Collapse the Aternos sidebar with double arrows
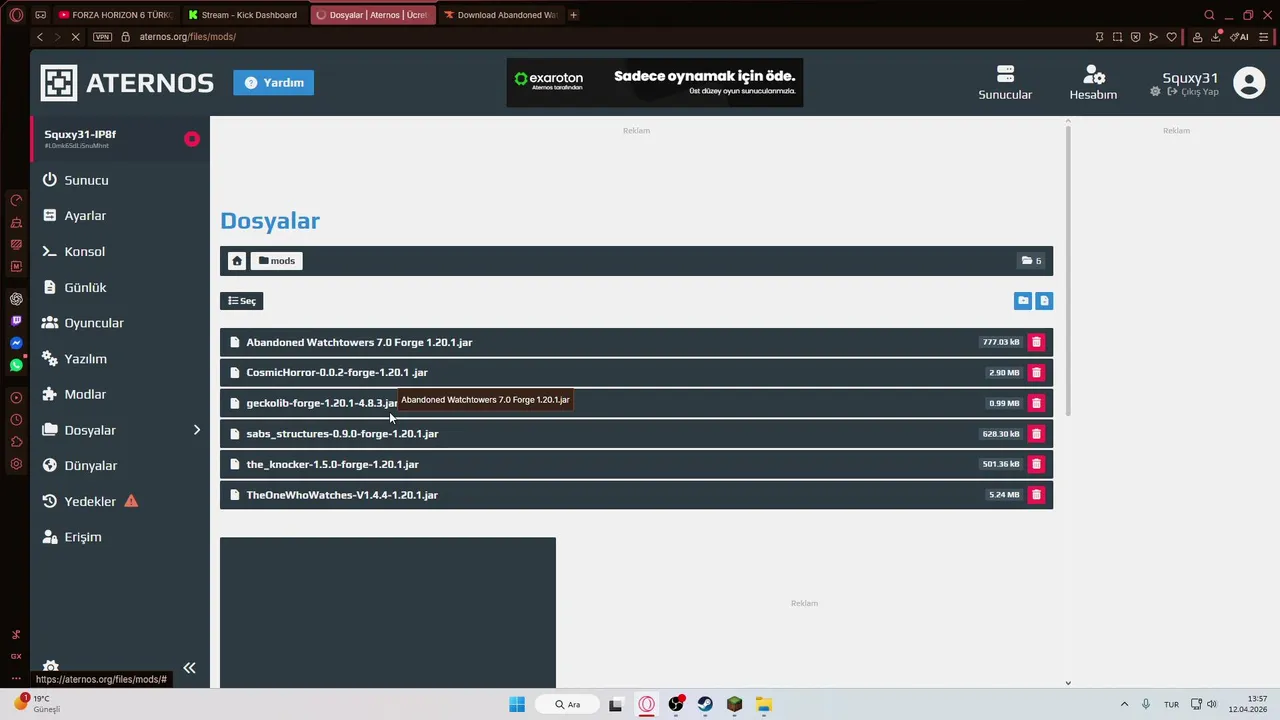Screen dimensions: 1280x720 pos(189,668)
